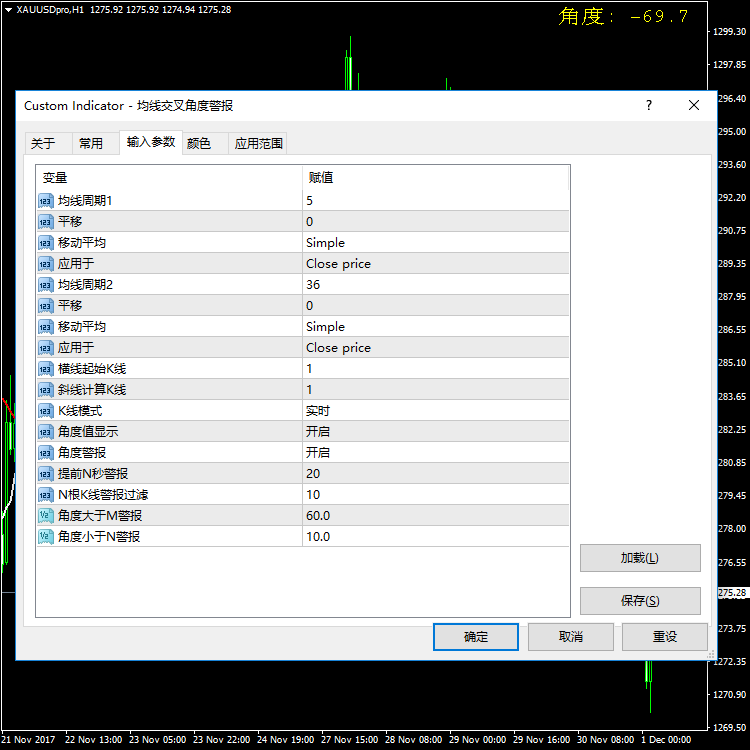Open the 颜色 tab
The image size is (750, 750).
(205, 143)
